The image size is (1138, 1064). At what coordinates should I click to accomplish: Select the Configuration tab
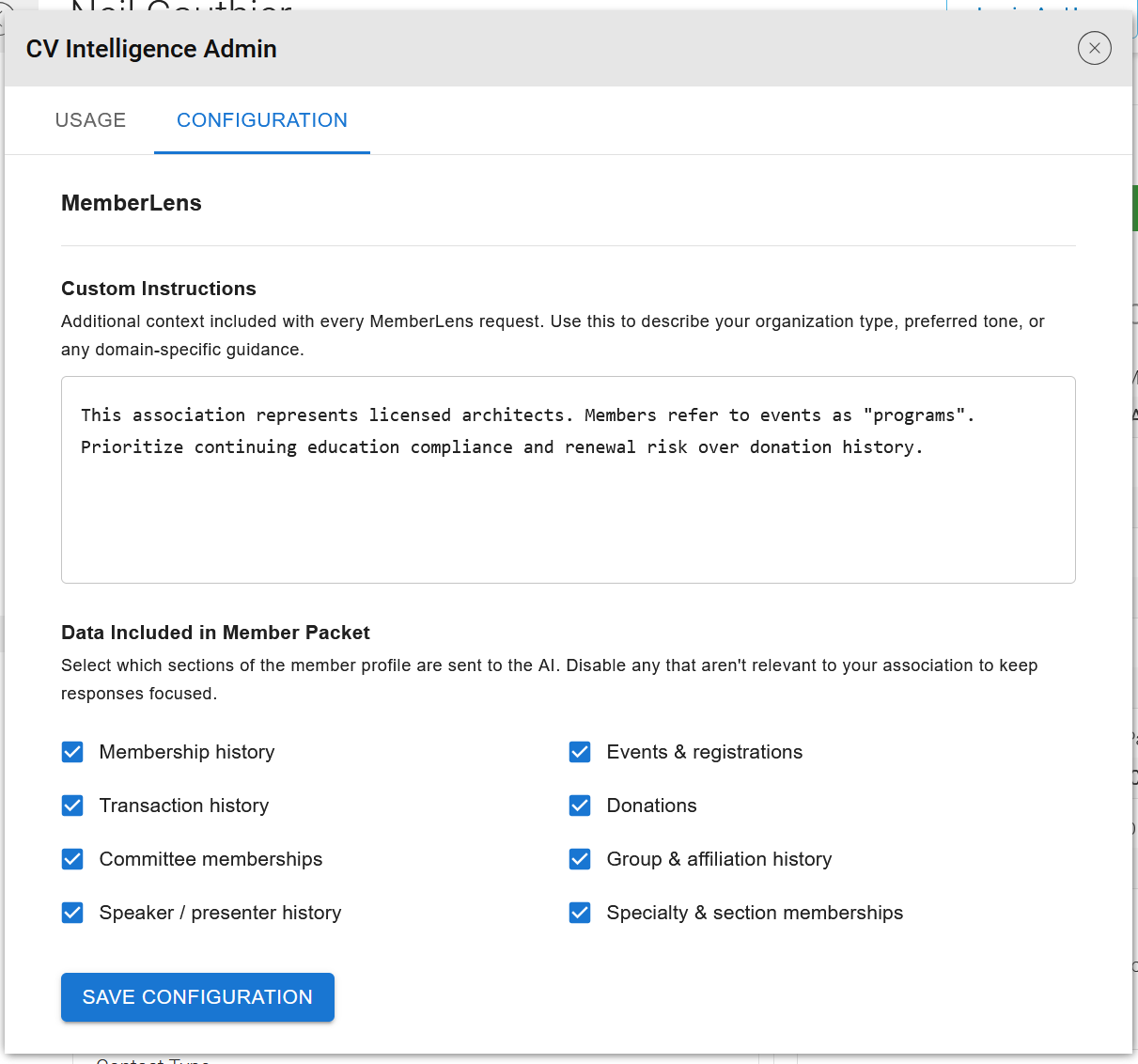click(x=262, y=120)
